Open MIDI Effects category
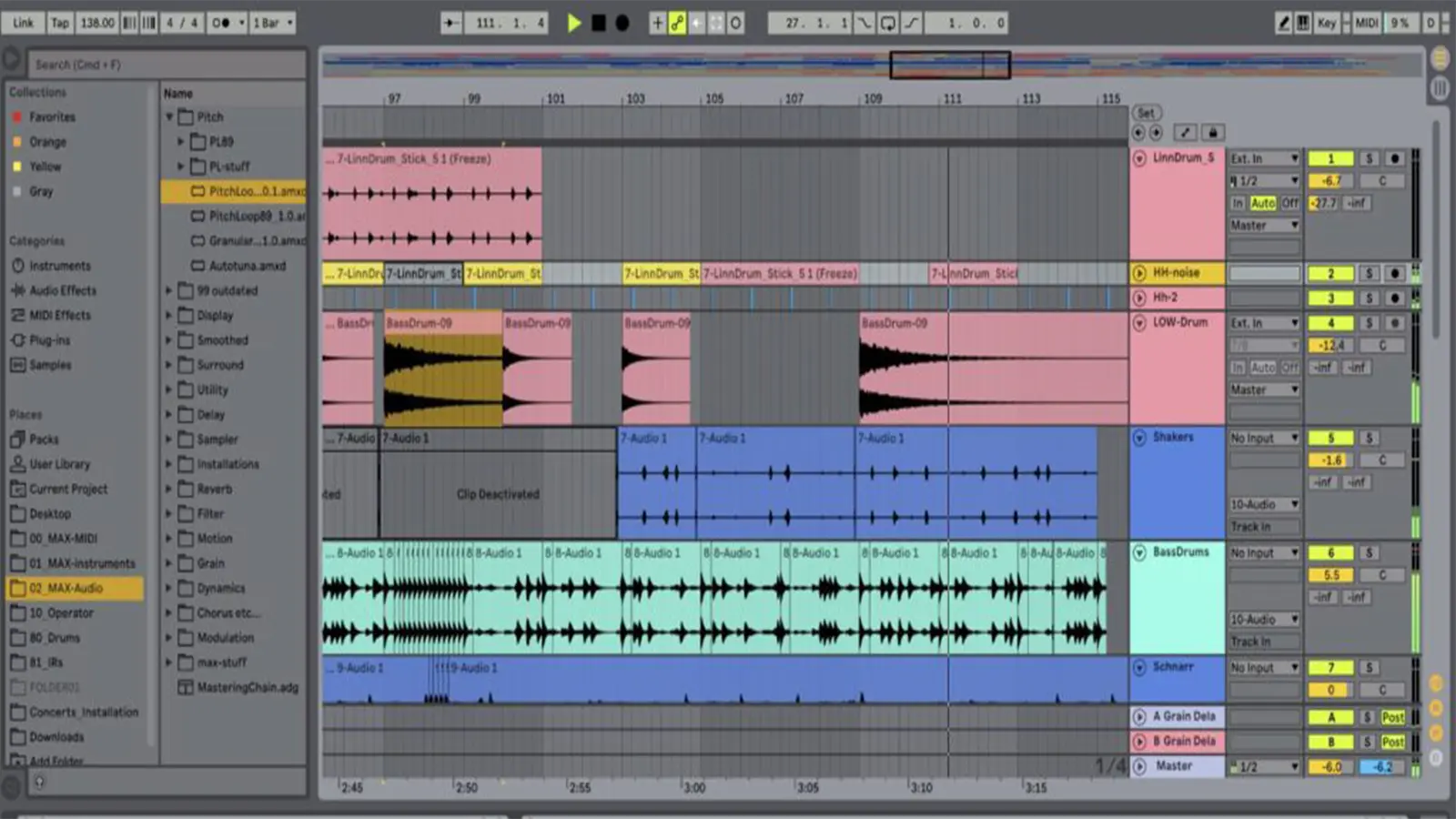This screenshot has height=819, width=1456. pos(60,315)
